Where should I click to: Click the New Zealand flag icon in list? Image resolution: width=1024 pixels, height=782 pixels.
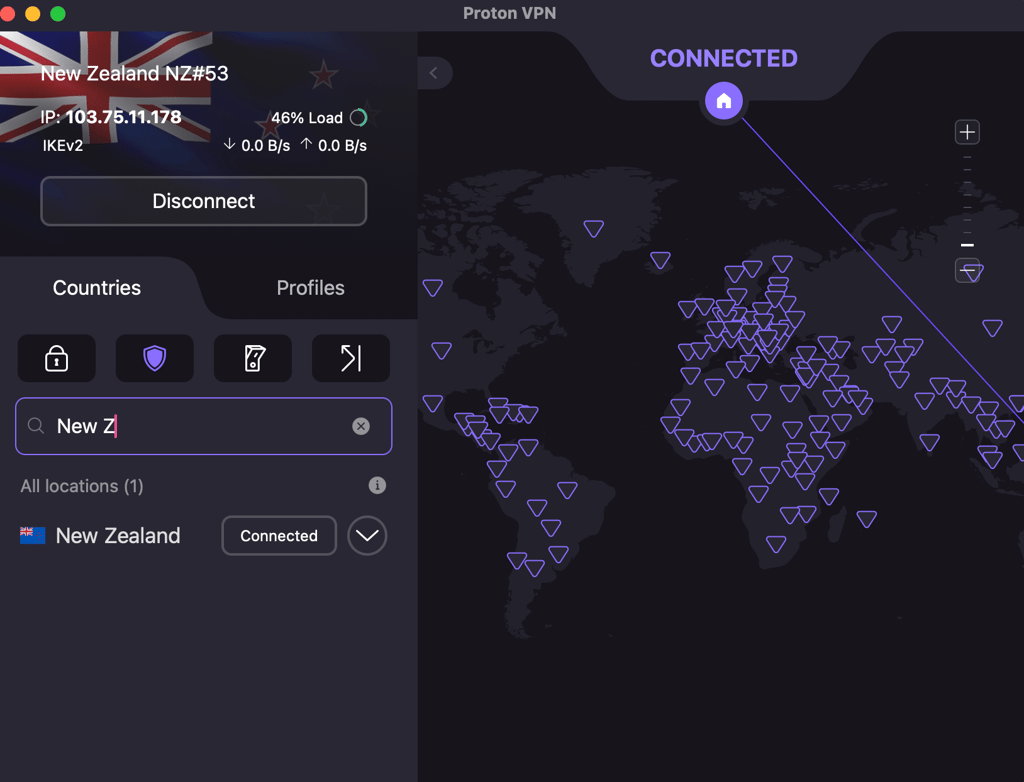[x=33, y=536]
